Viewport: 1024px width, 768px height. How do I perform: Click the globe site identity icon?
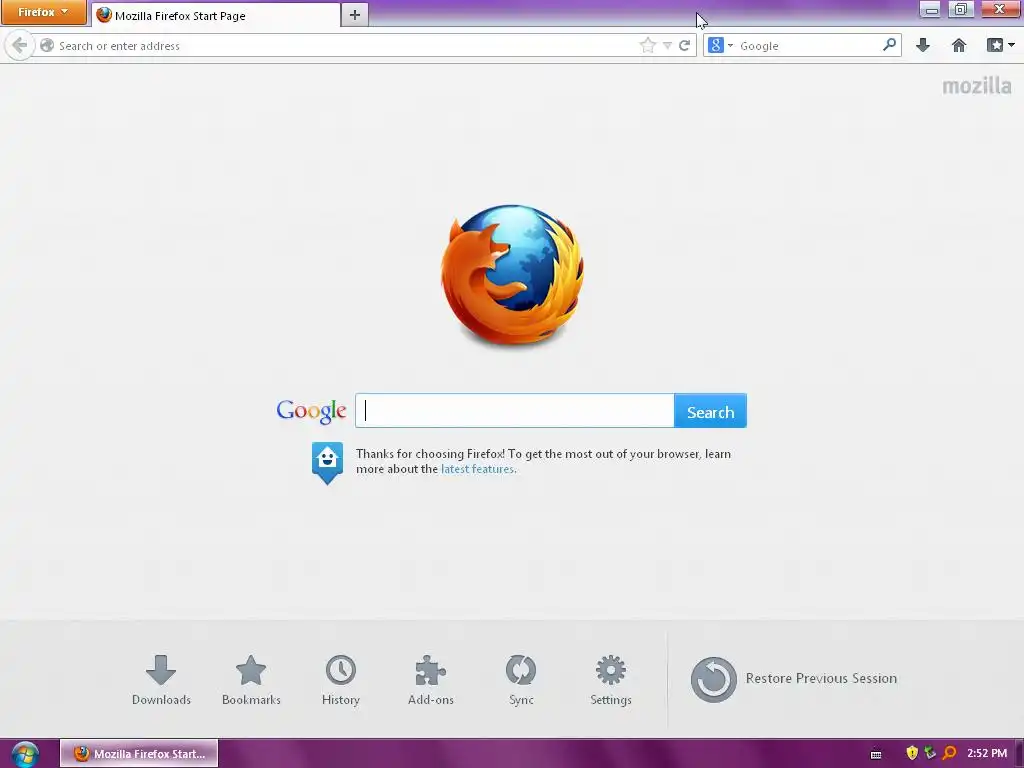click(x=47, y=46)
